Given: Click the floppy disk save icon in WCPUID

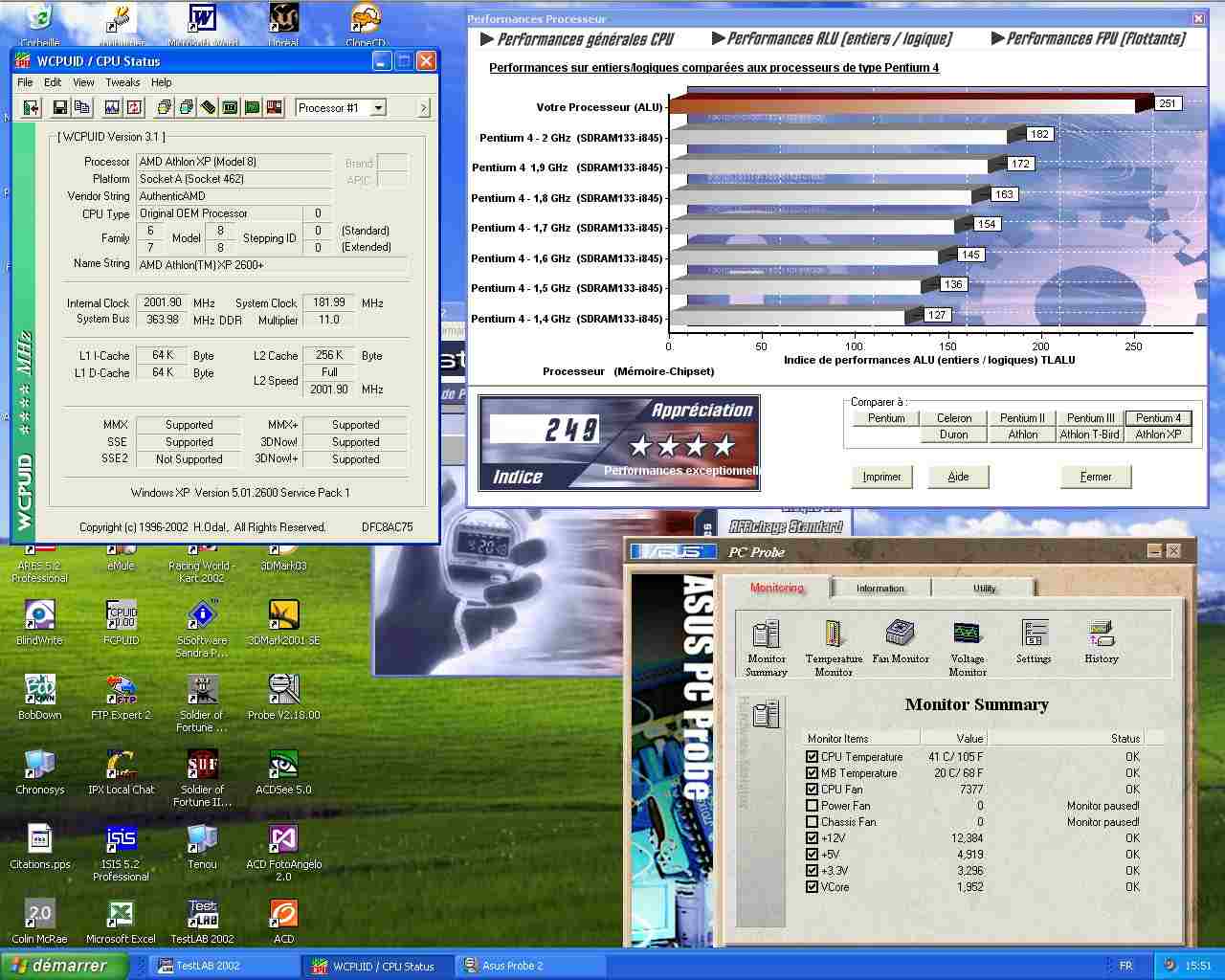Looking at the screenshot, I should [x=59, y=108].
